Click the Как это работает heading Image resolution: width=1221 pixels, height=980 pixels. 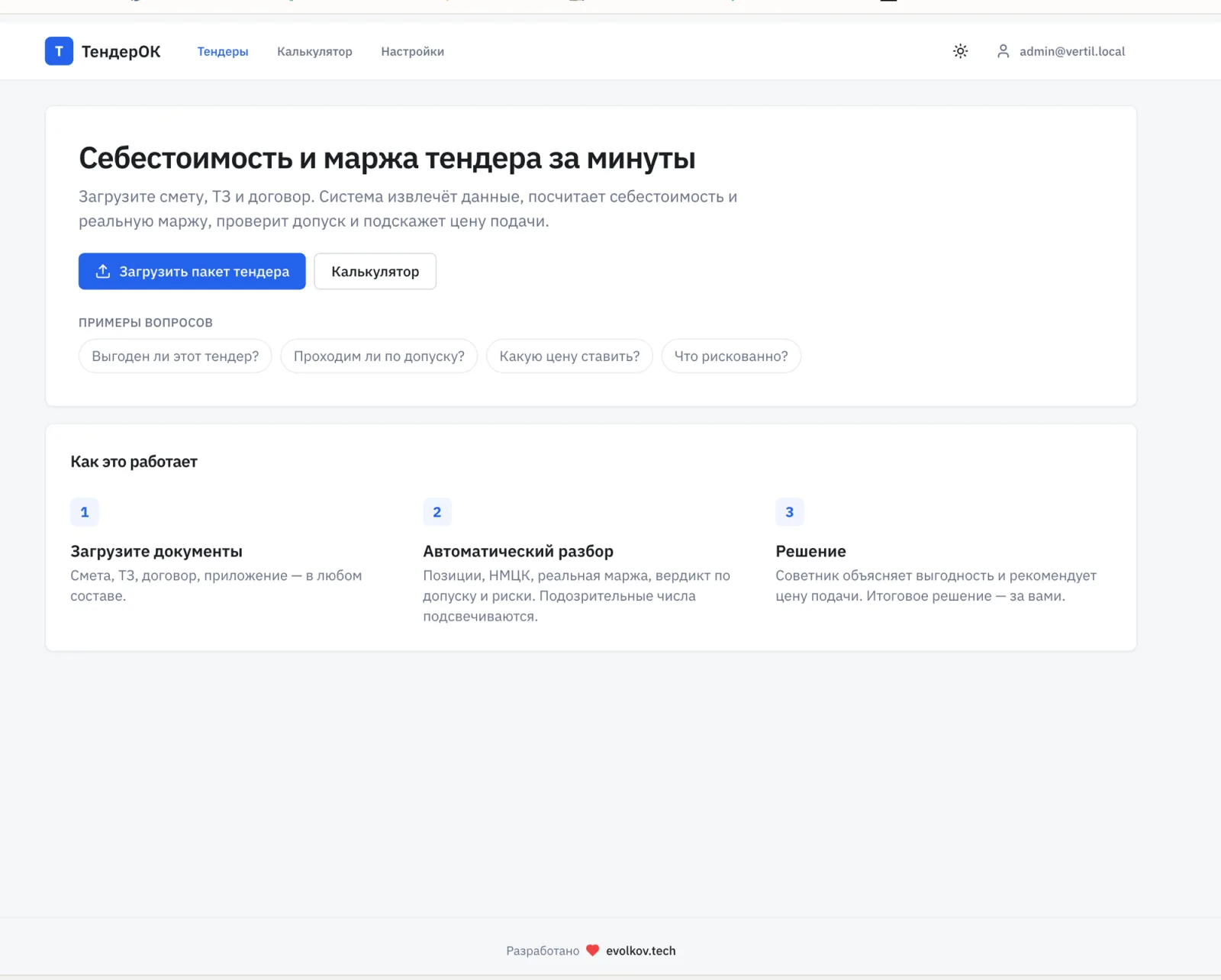[x=134, y=462]
